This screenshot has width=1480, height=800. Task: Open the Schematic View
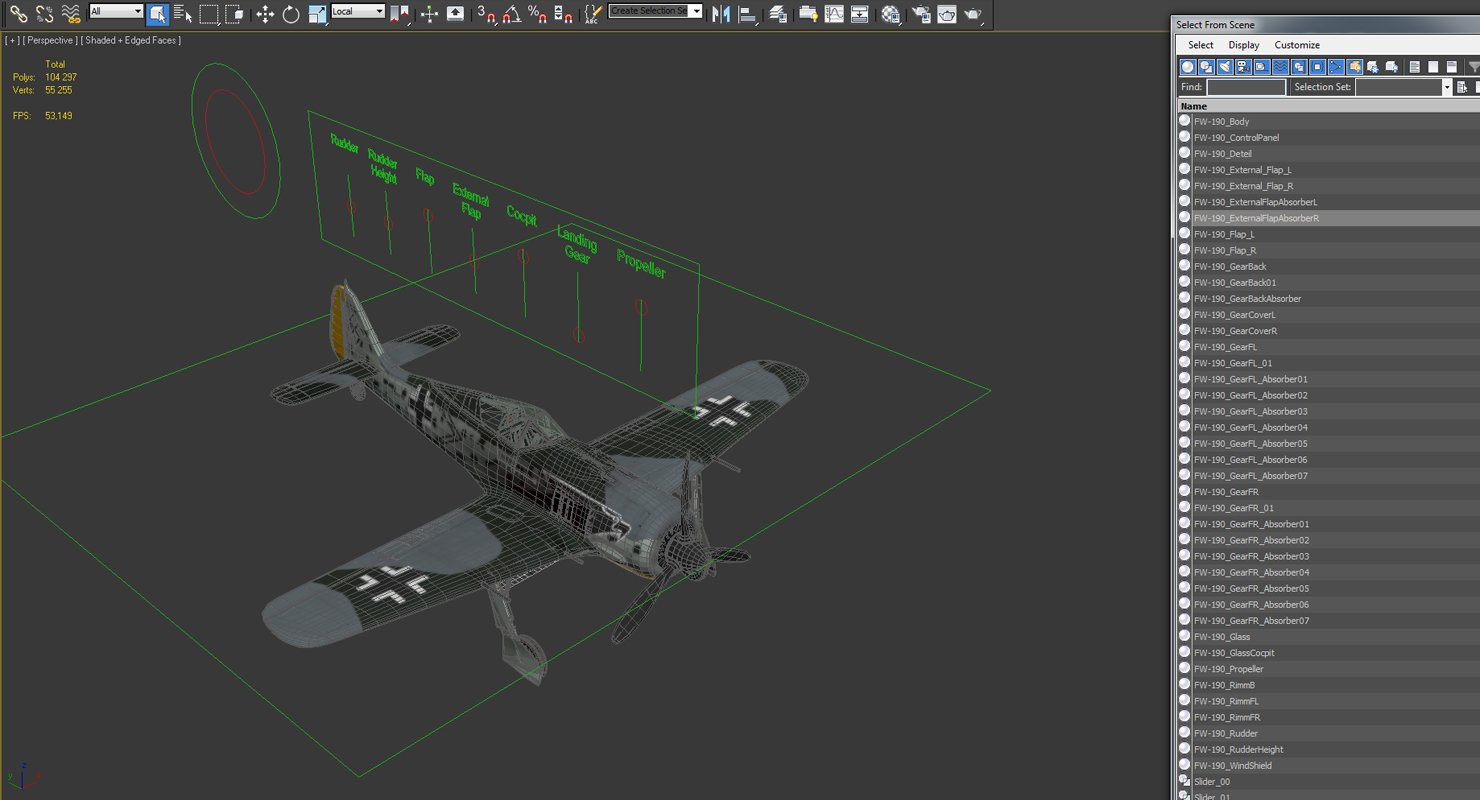(x=859, y=14)
